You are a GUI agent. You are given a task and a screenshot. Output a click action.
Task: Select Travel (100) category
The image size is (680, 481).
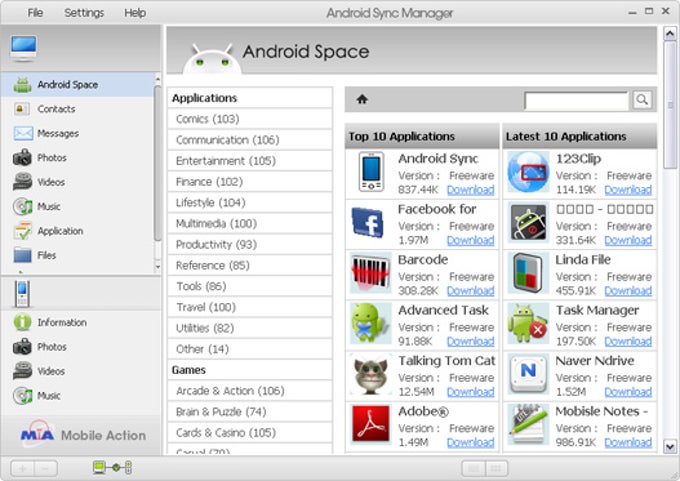tap(250, 307)
